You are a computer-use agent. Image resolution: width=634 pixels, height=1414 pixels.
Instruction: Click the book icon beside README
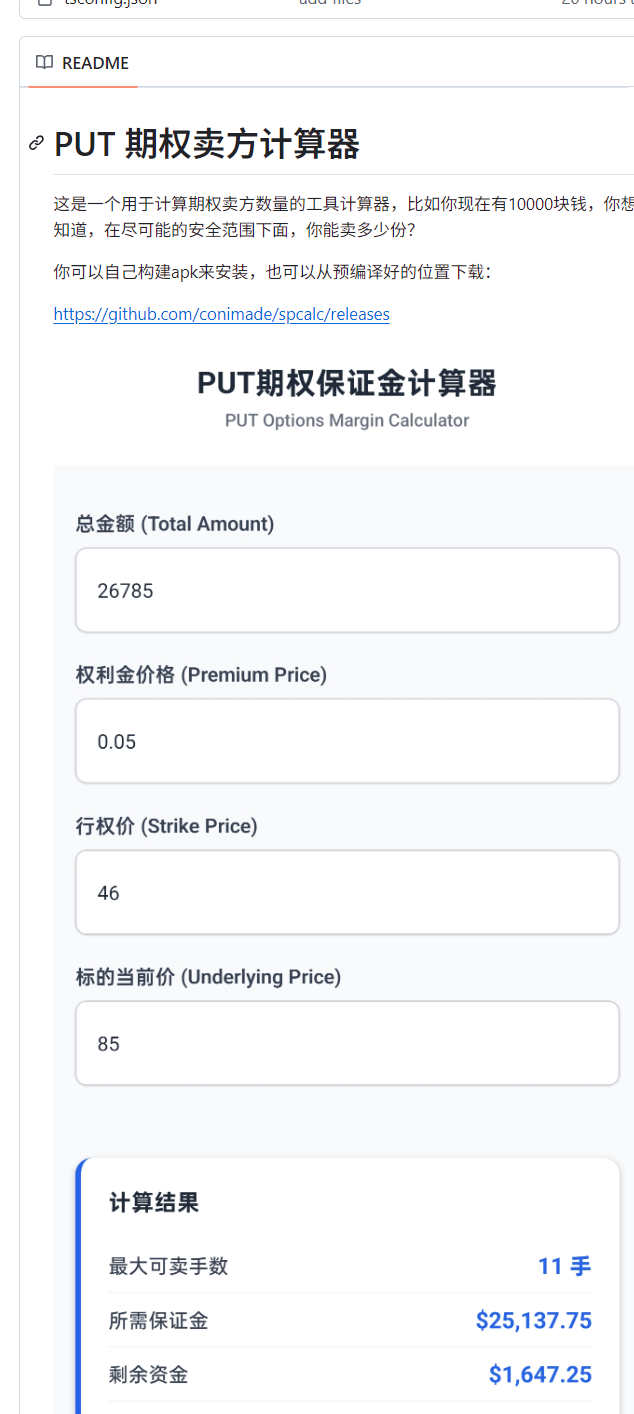(44, 62)
